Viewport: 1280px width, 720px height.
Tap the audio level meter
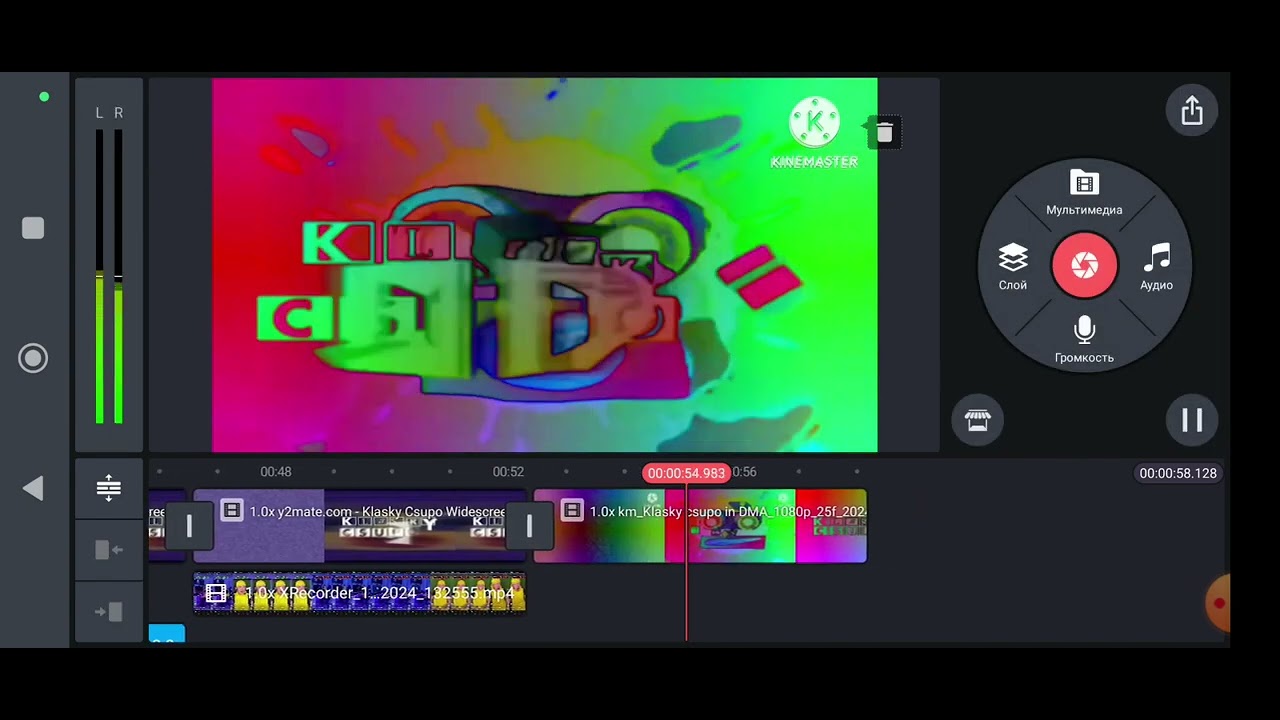point(109,265)
